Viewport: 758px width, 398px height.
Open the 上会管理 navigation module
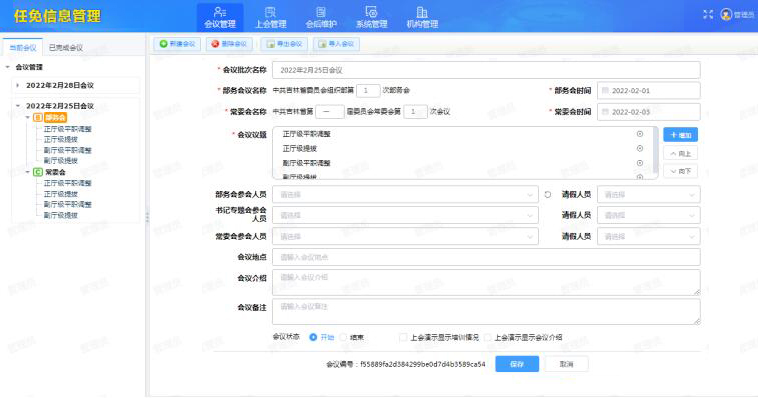[x=271, y=17]
